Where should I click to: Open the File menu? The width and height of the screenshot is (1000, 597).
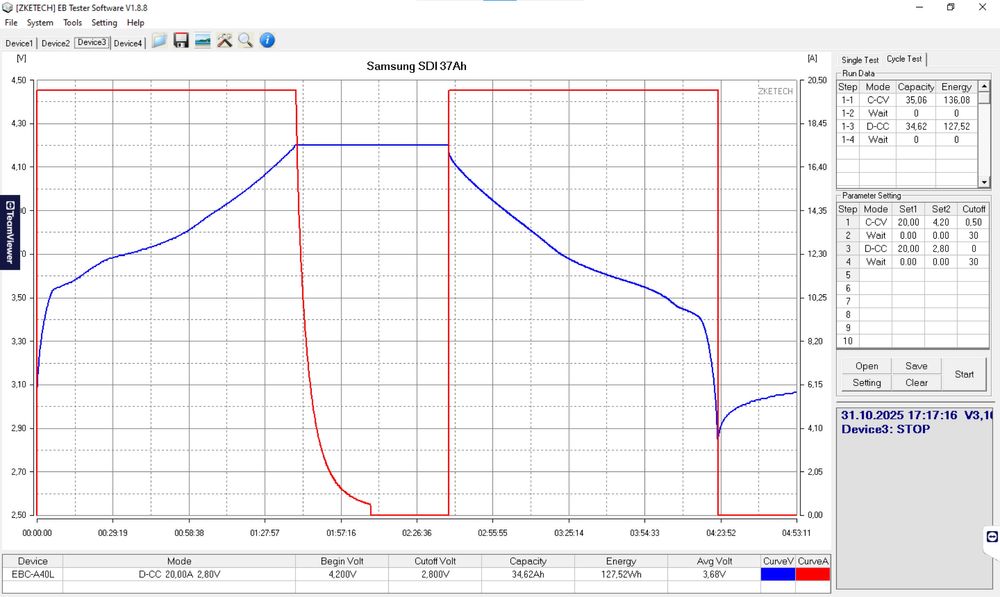click(x=11, y=22)
